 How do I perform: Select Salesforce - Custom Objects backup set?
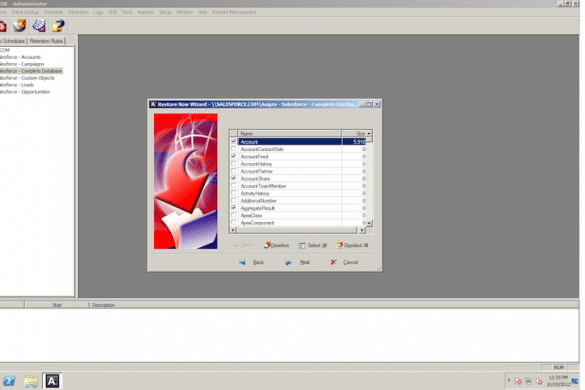pos(27,78)
